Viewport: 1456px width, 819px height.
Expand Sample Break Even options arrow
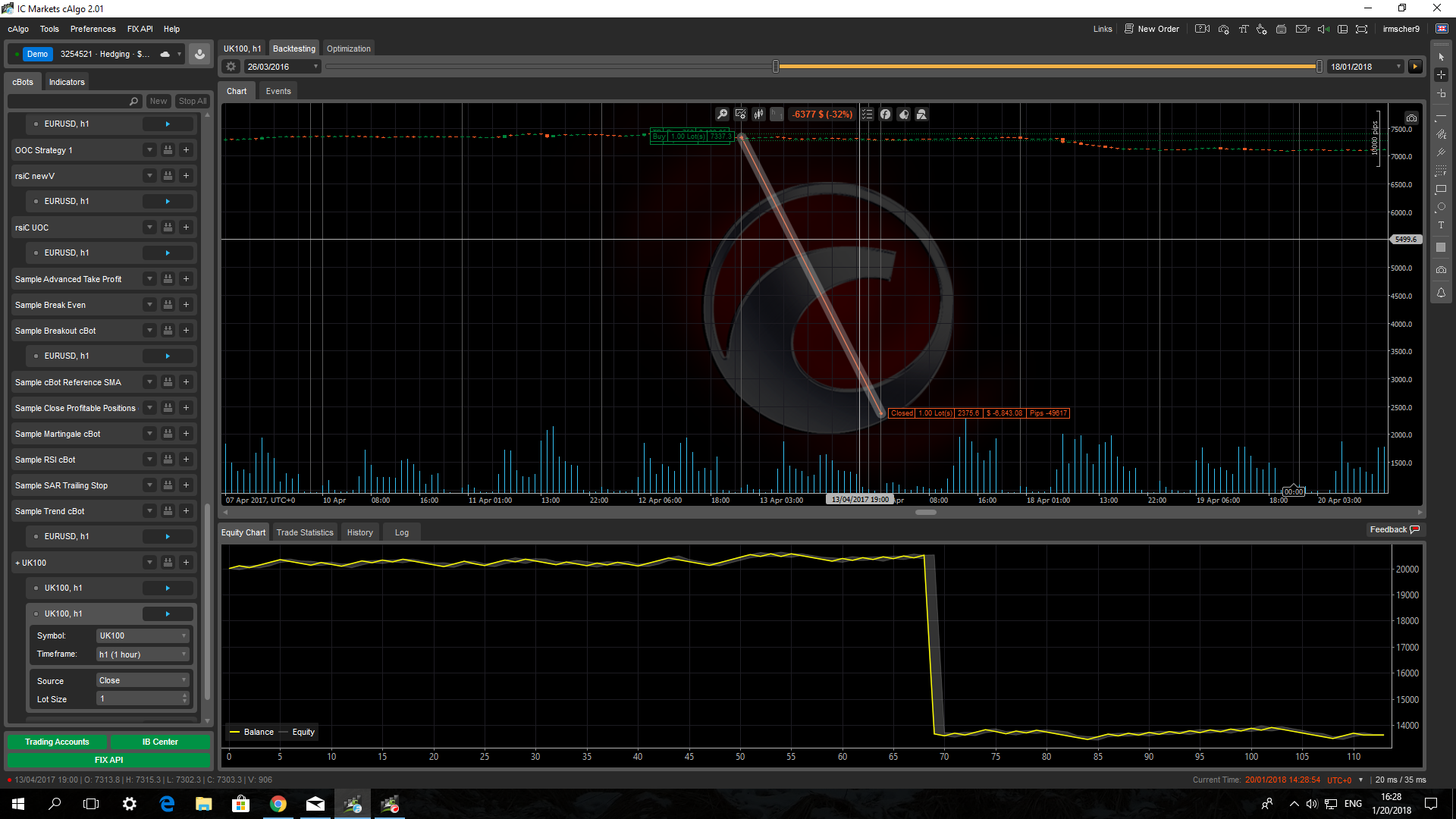[149, 305]
